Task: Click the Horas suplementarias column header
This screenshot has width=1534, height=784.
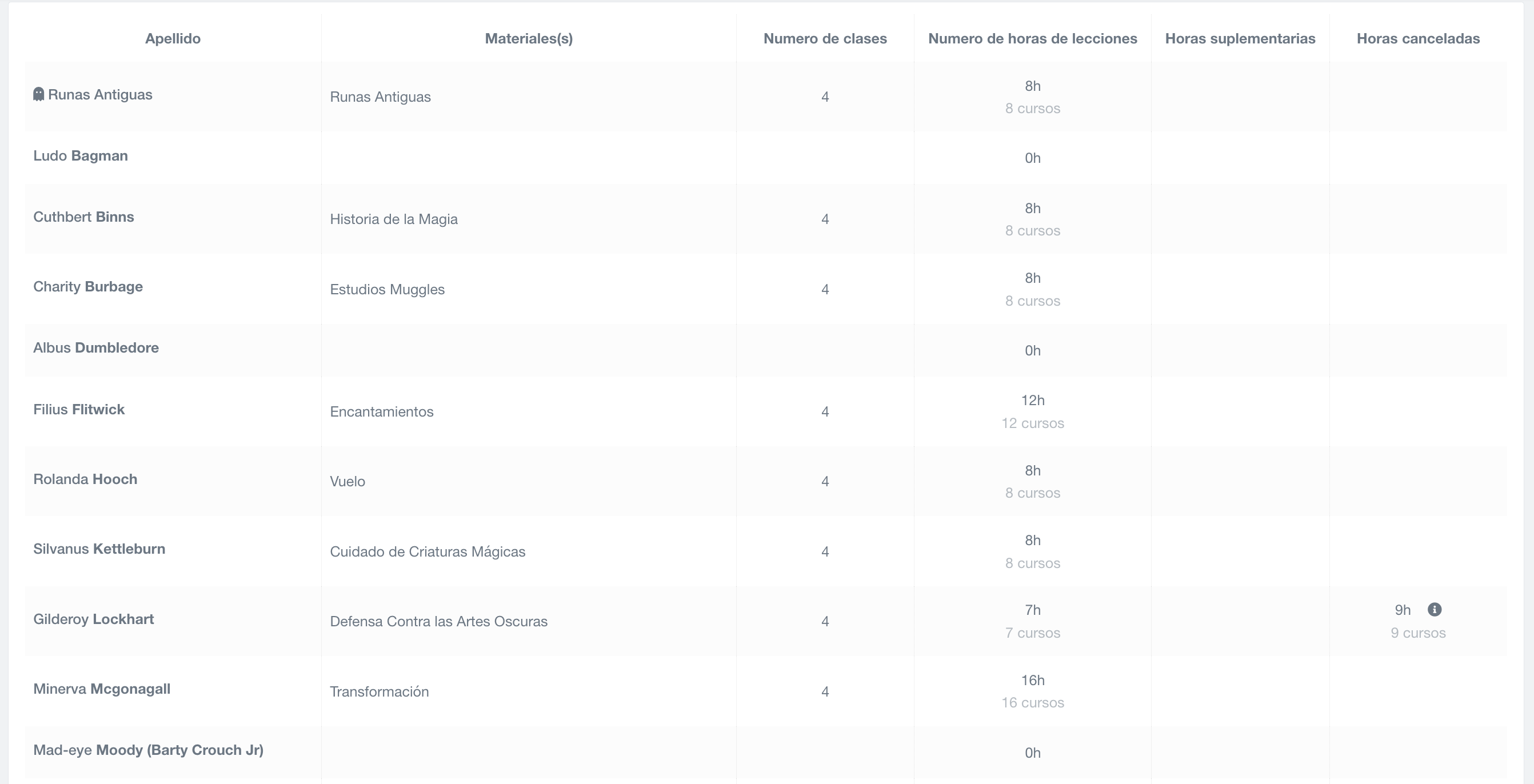Action: (1240, 39)
